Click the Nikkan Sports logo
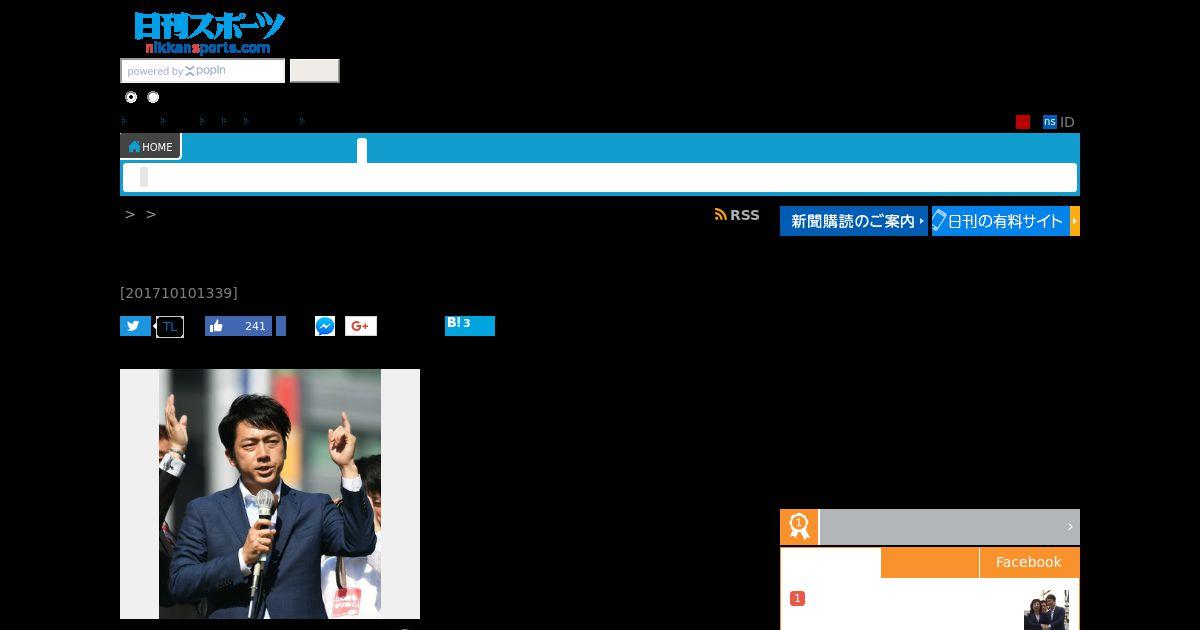Image resolution: width=1200 pixels, height=630 pixels. click(209, 33)
